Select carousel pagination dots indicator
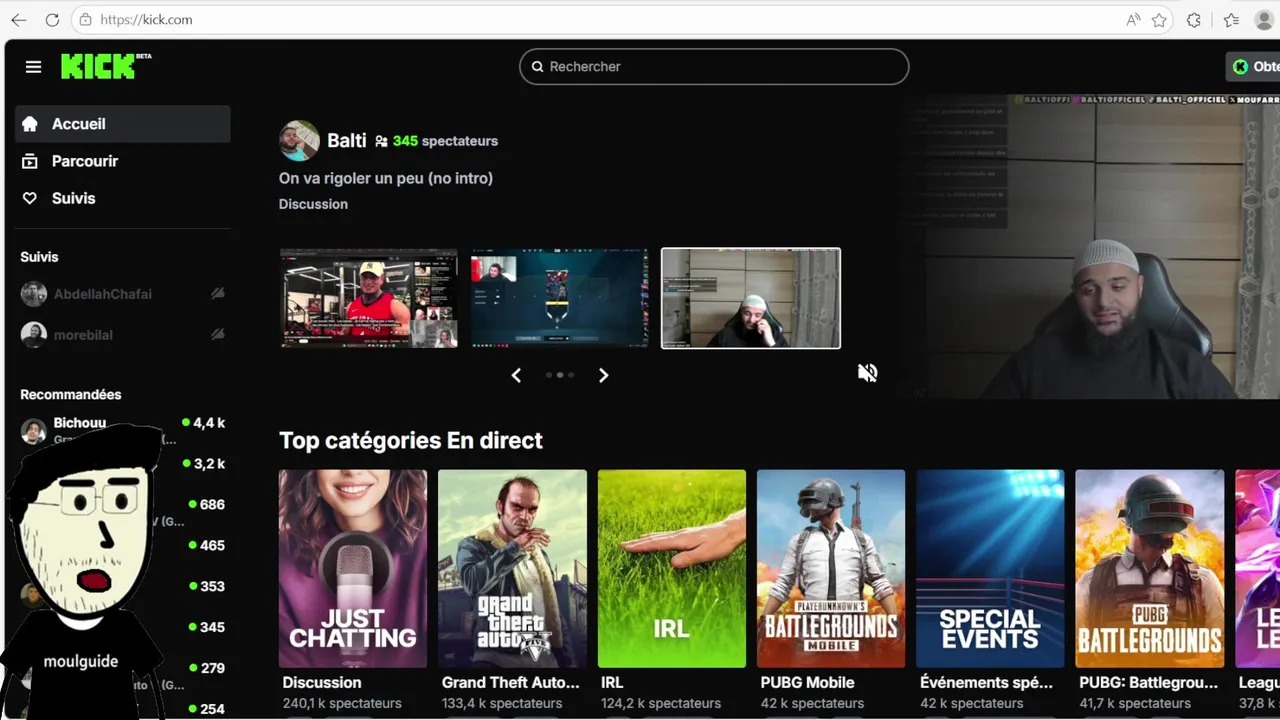The height and width of the screenshot is (720, 1280). click(x=559, y=375)
